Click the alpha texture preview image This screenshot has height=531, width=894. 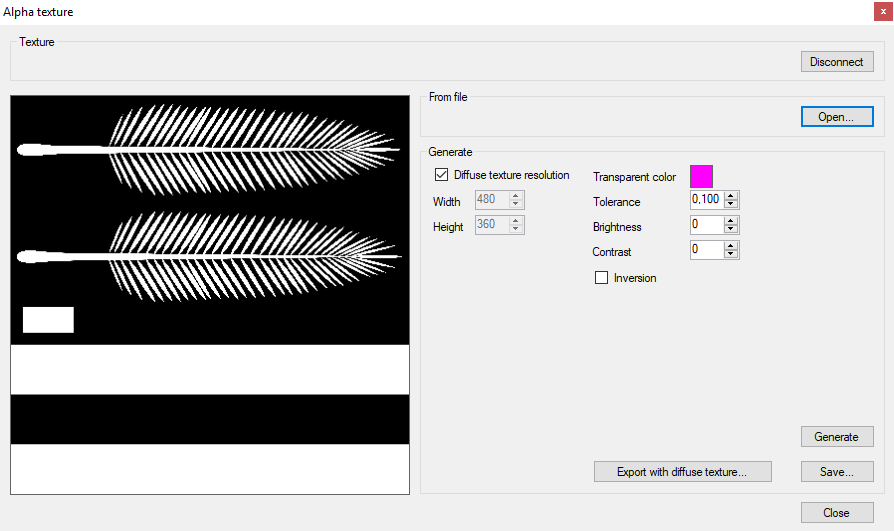tap(210, 295)
